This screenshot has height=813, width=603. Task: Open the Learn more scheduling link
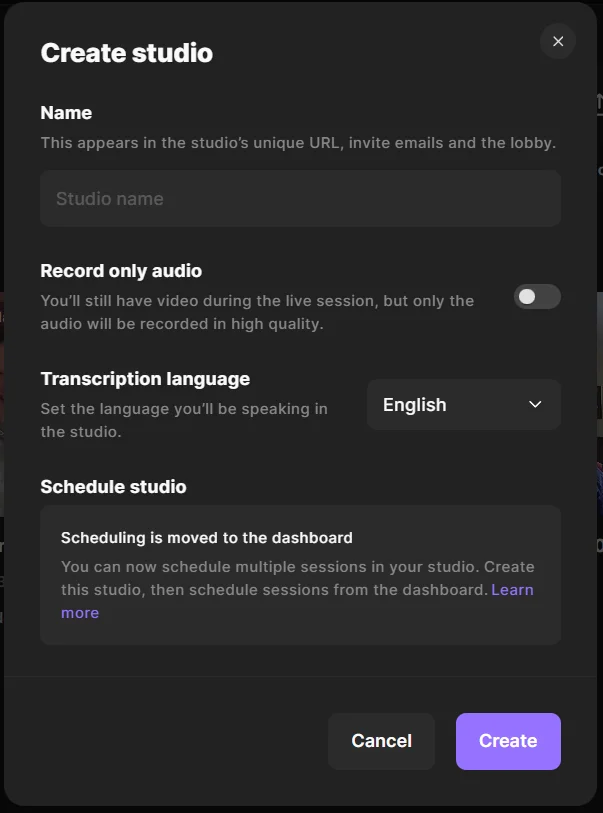[513, 589]
